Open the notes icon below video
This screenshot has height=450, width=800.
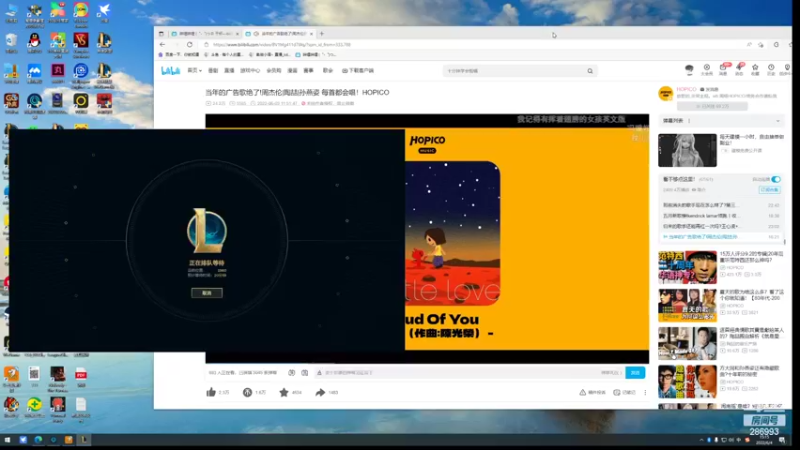coord(616,392)
